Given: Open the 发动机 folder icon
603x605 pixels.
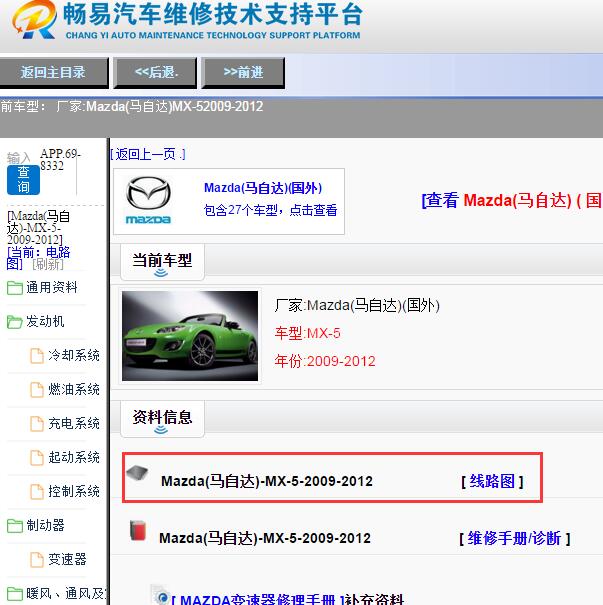Looking at the screenshot, I should (15, 321).
